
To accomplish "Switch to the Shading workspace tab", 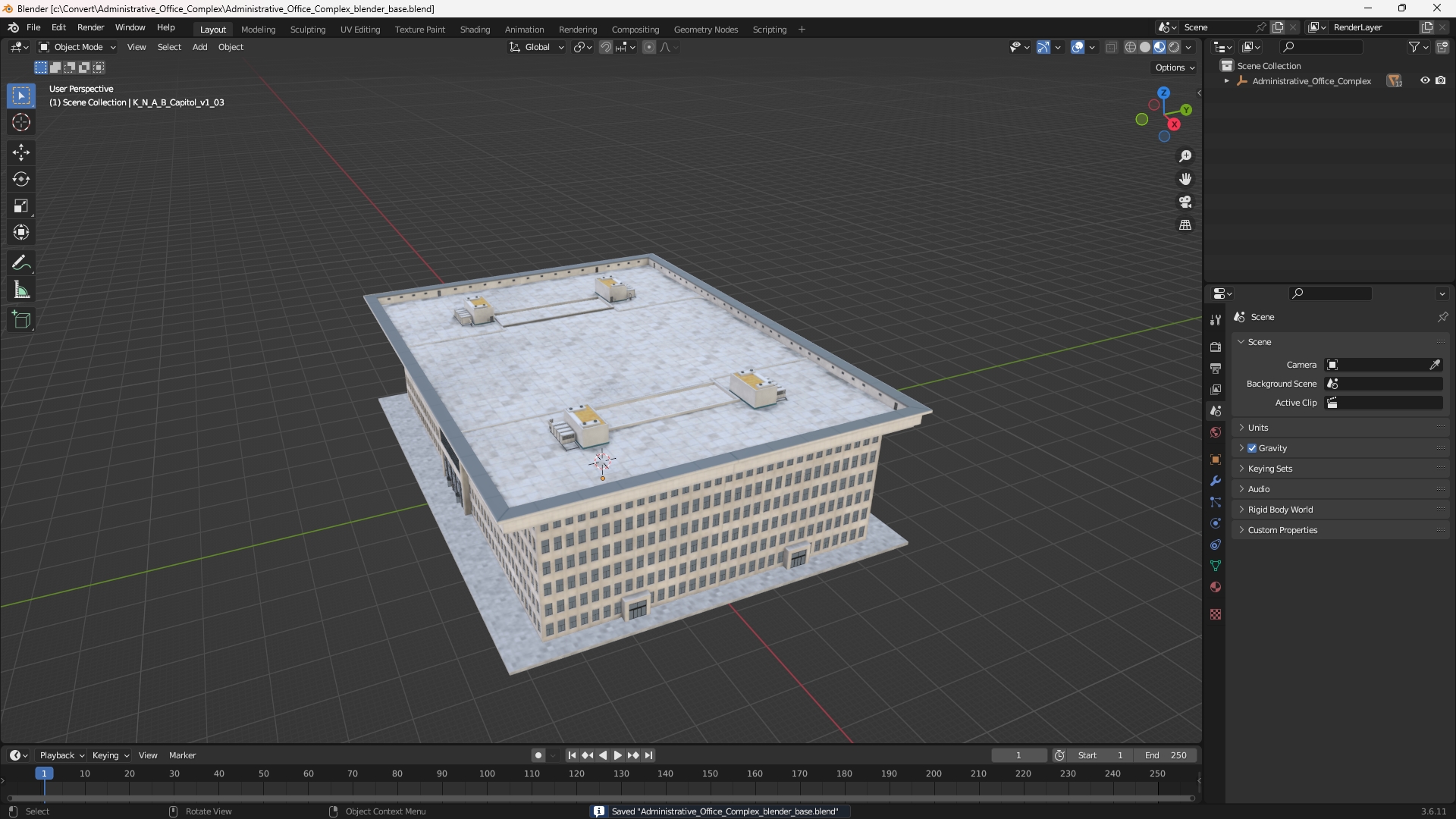I will 475,30.
